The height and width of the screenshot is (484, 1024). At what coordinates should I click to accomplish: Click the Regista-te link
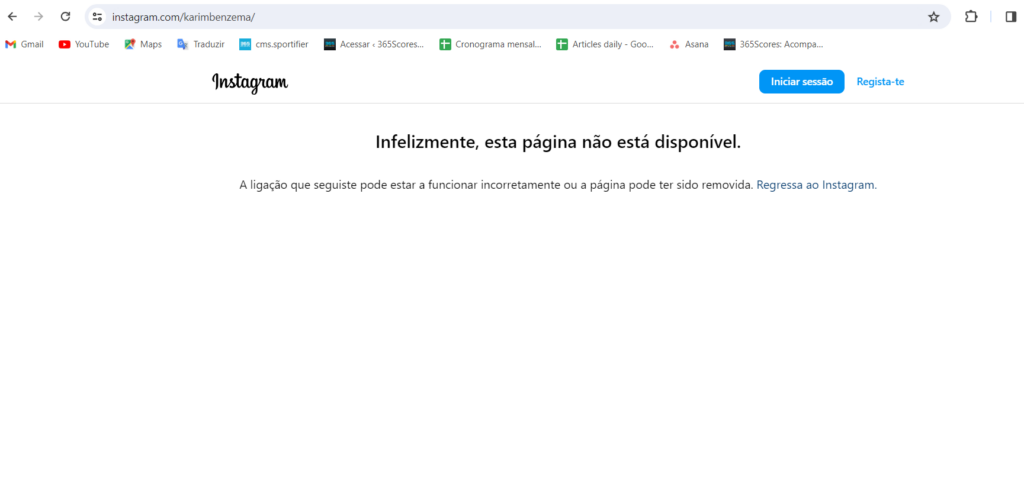880,82
